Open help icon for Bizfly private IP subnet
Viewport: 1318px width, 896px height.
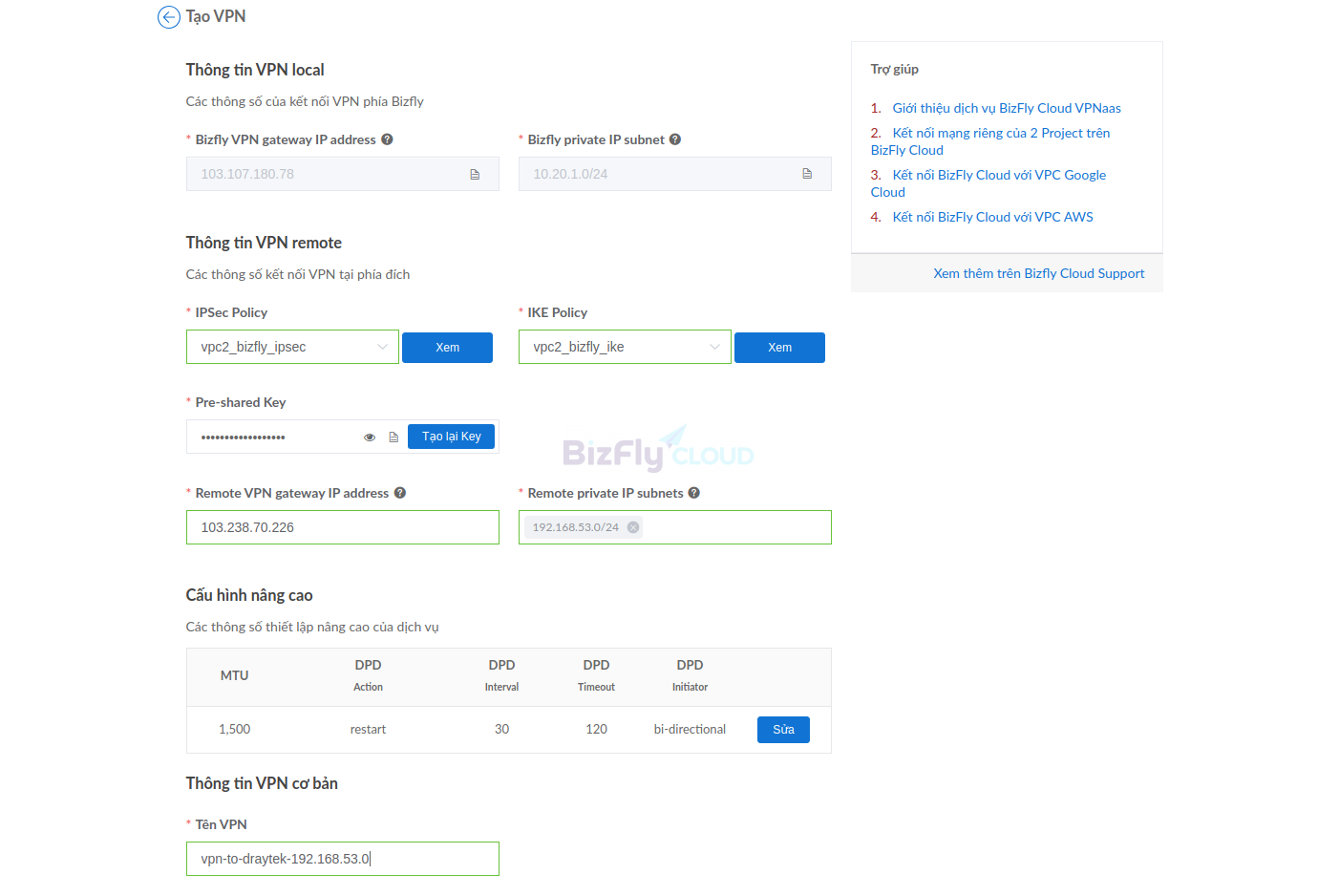tap(675, 139)
